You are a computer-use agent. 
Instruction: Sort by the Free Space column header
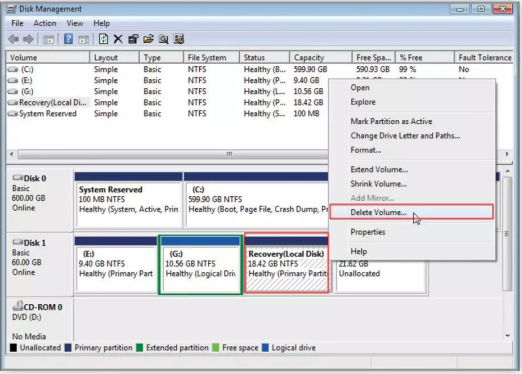(x=374, y=58)
